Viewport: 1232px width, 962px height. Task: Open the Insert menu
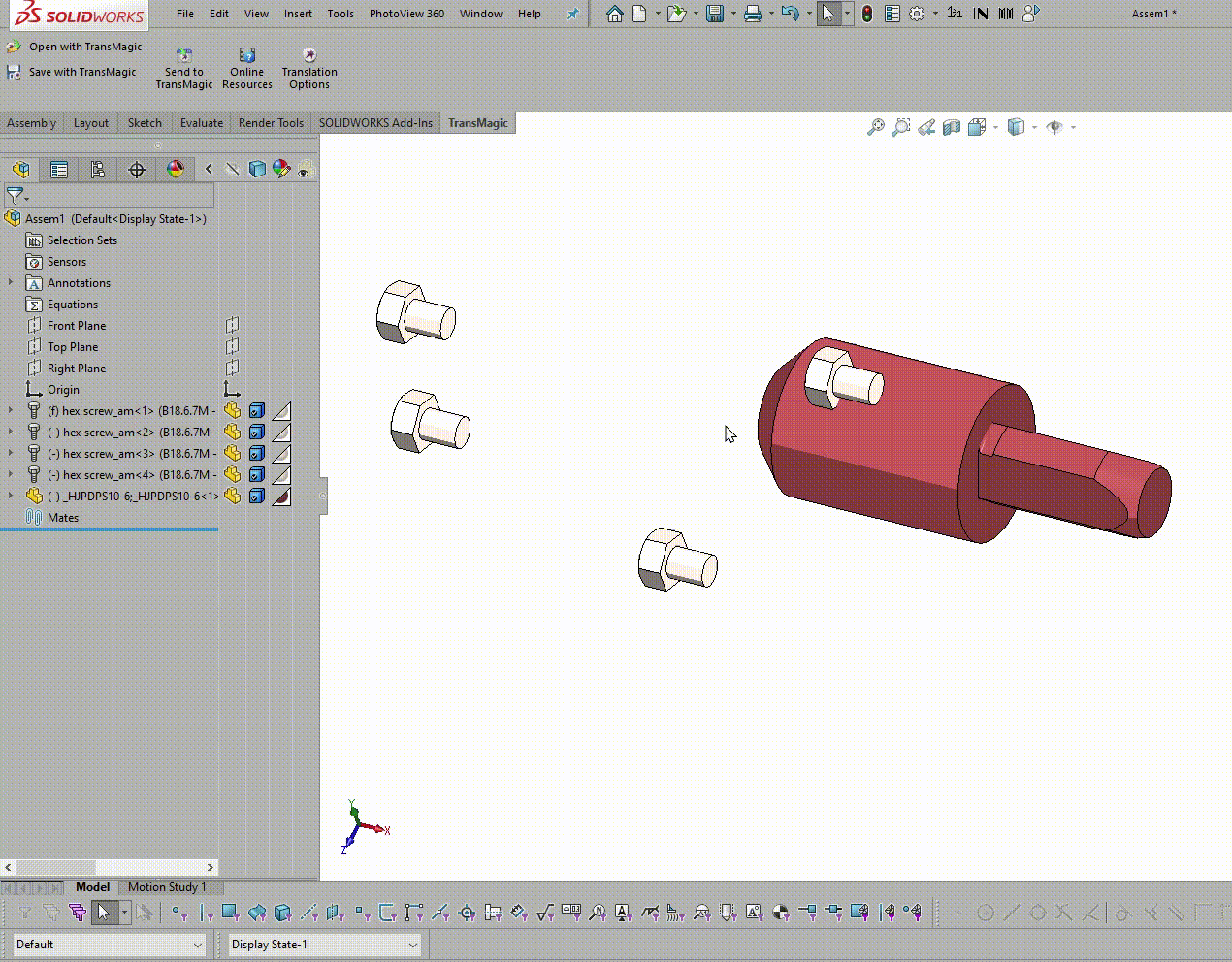pos(298,14)
